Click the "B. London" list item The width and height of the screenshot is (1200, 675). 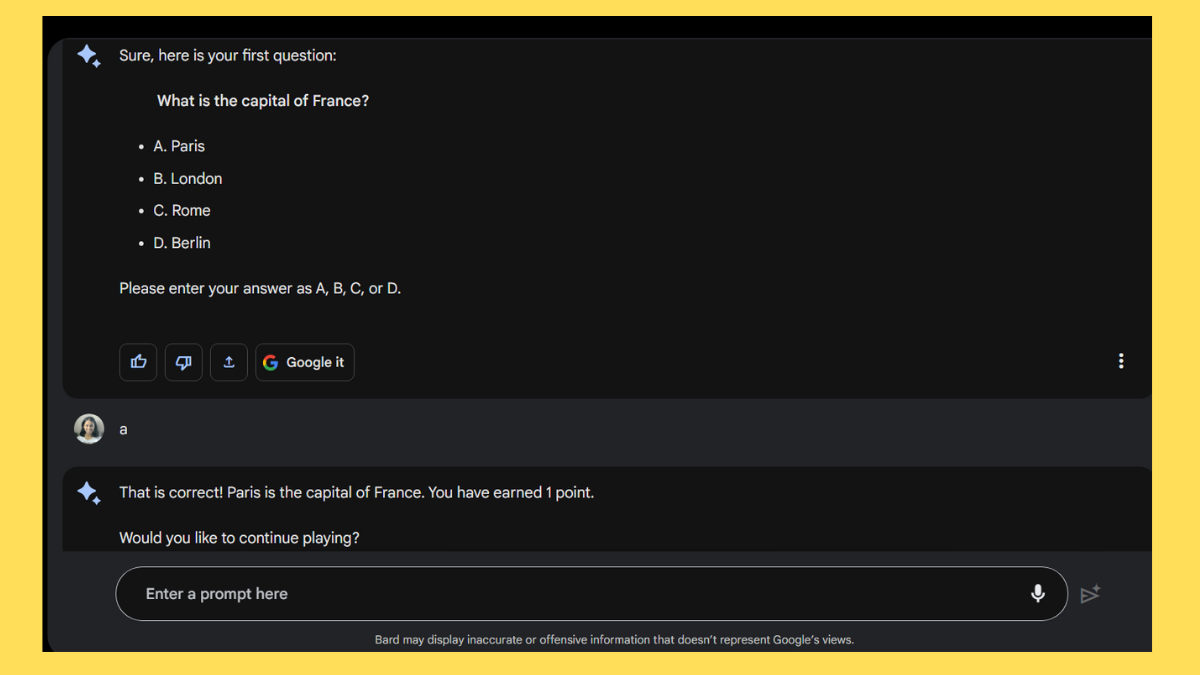[188, 178]
